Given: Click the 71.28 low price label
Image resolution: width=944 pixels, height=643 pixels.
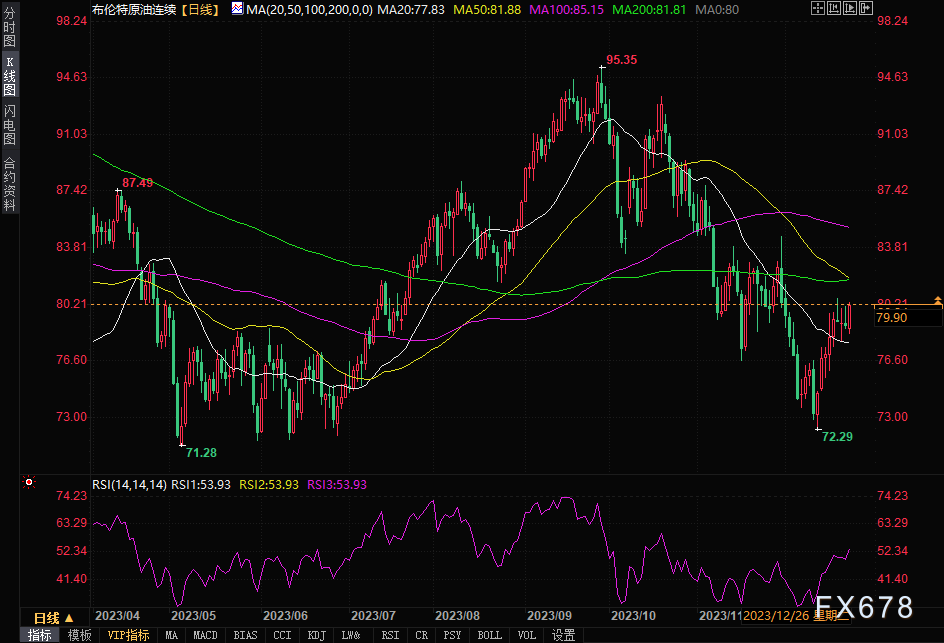Looking at the screenshot, I should (201, 453).
